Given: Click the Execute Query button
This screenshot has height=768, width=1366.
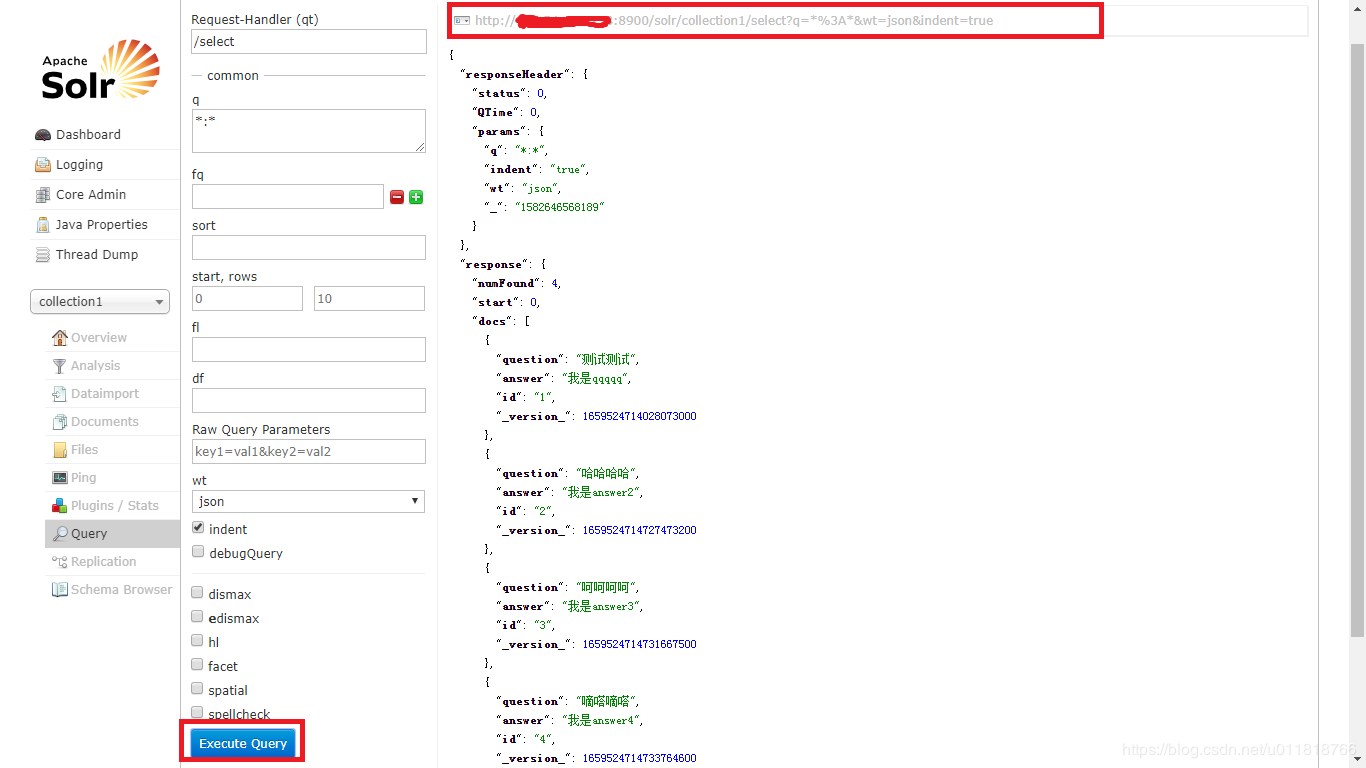Looking at the screenshot, I should pos(243,743).
